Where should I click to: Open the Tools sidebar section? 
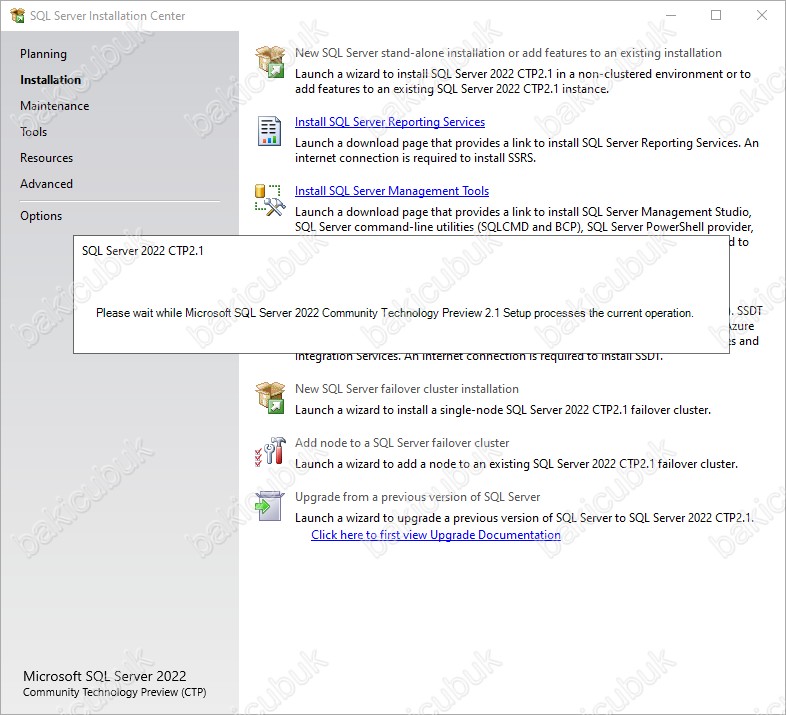(x=34, y=132)
